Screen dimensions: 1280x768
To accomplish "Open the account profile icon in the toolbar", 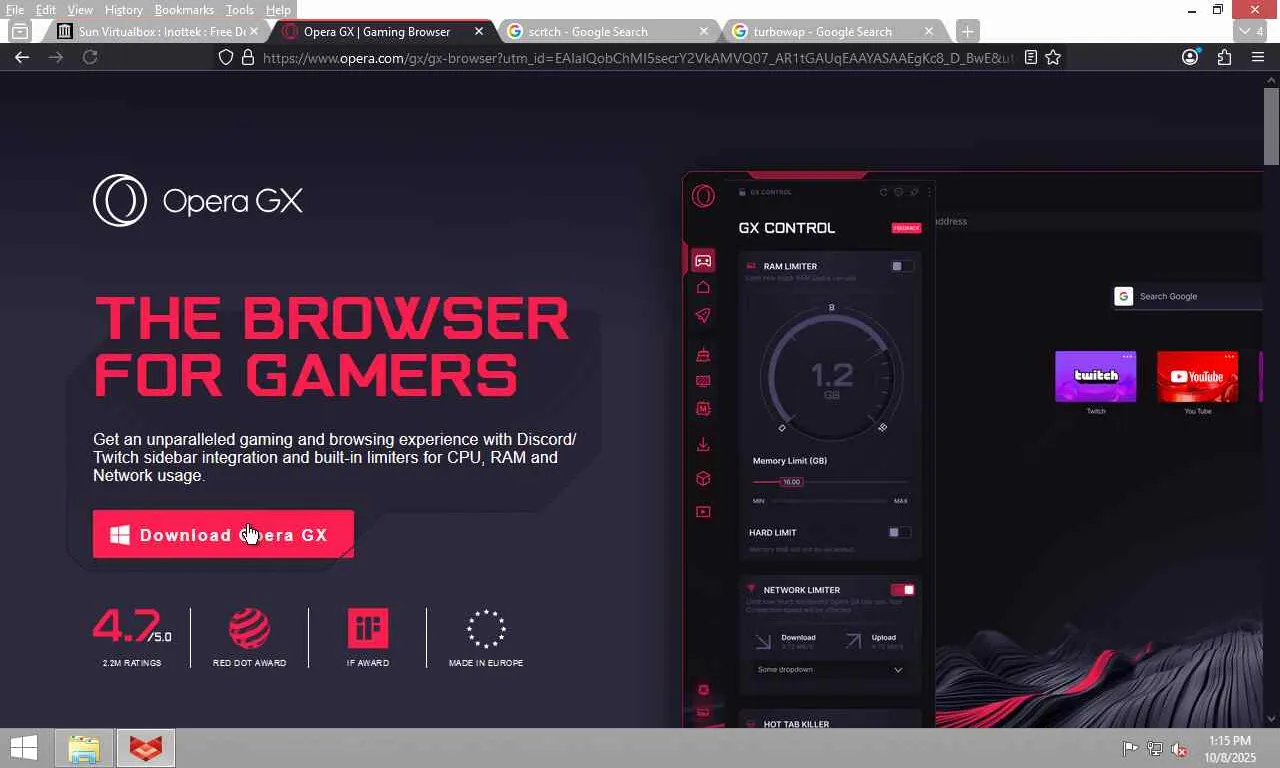I will point(1190,57).
